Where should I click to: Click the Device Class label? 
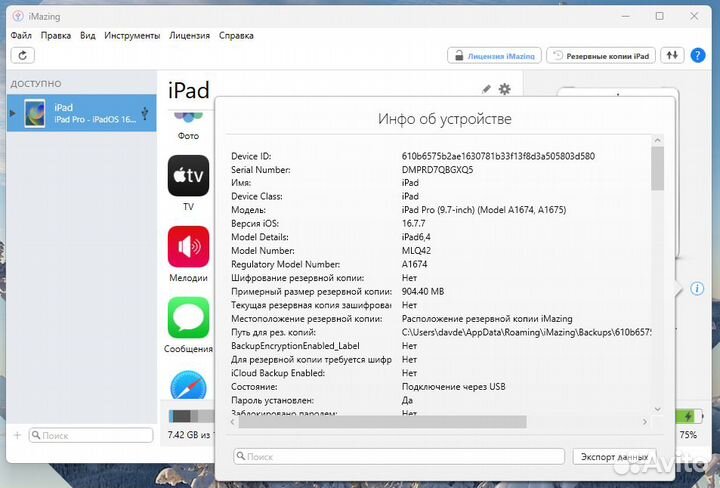257,196
